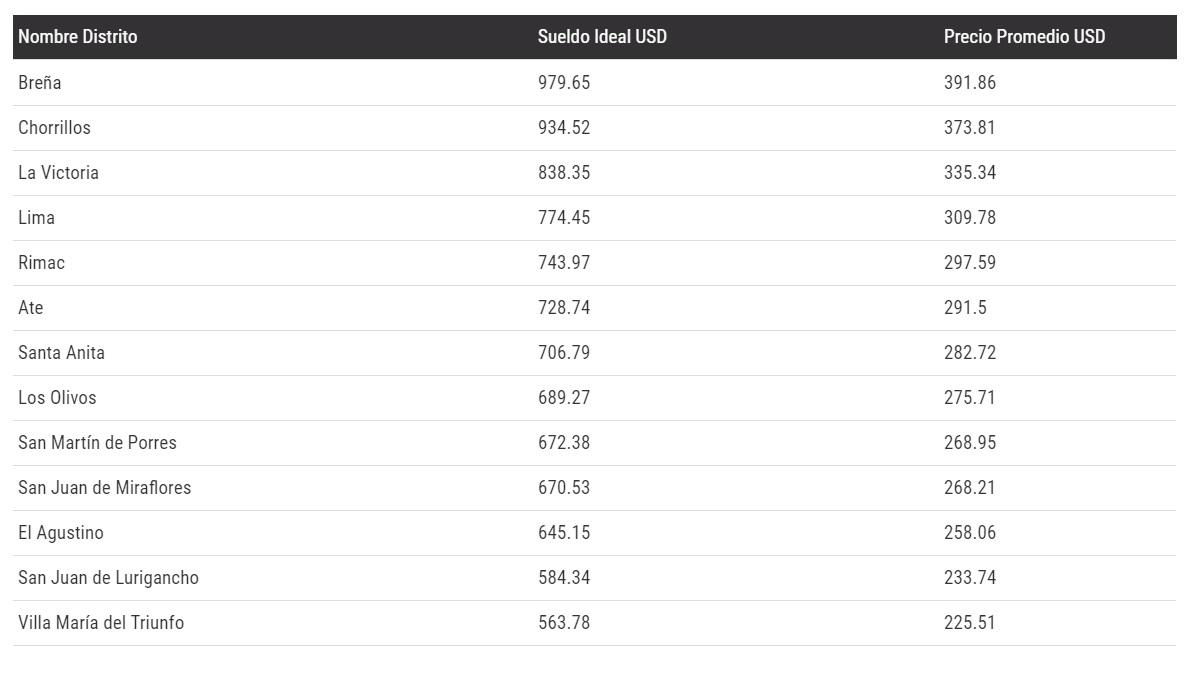Viewport: 1192px width, 685px height.
Task: Click the 291.5 price cell
Action: 965,308
